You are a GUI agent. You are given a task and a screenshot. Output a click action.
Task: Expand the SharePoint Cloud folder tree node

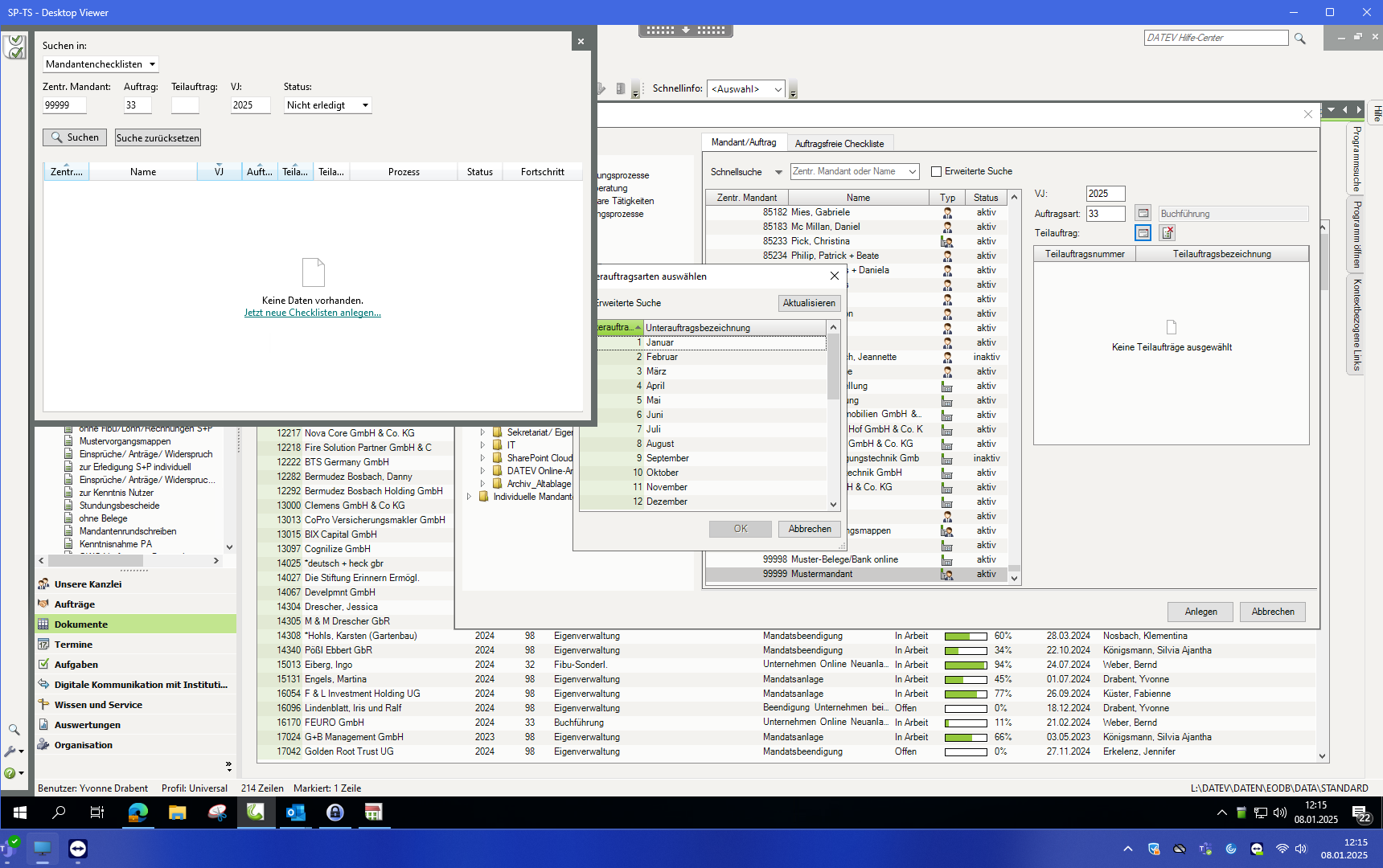pyautogui.click(x=482, y=458)
